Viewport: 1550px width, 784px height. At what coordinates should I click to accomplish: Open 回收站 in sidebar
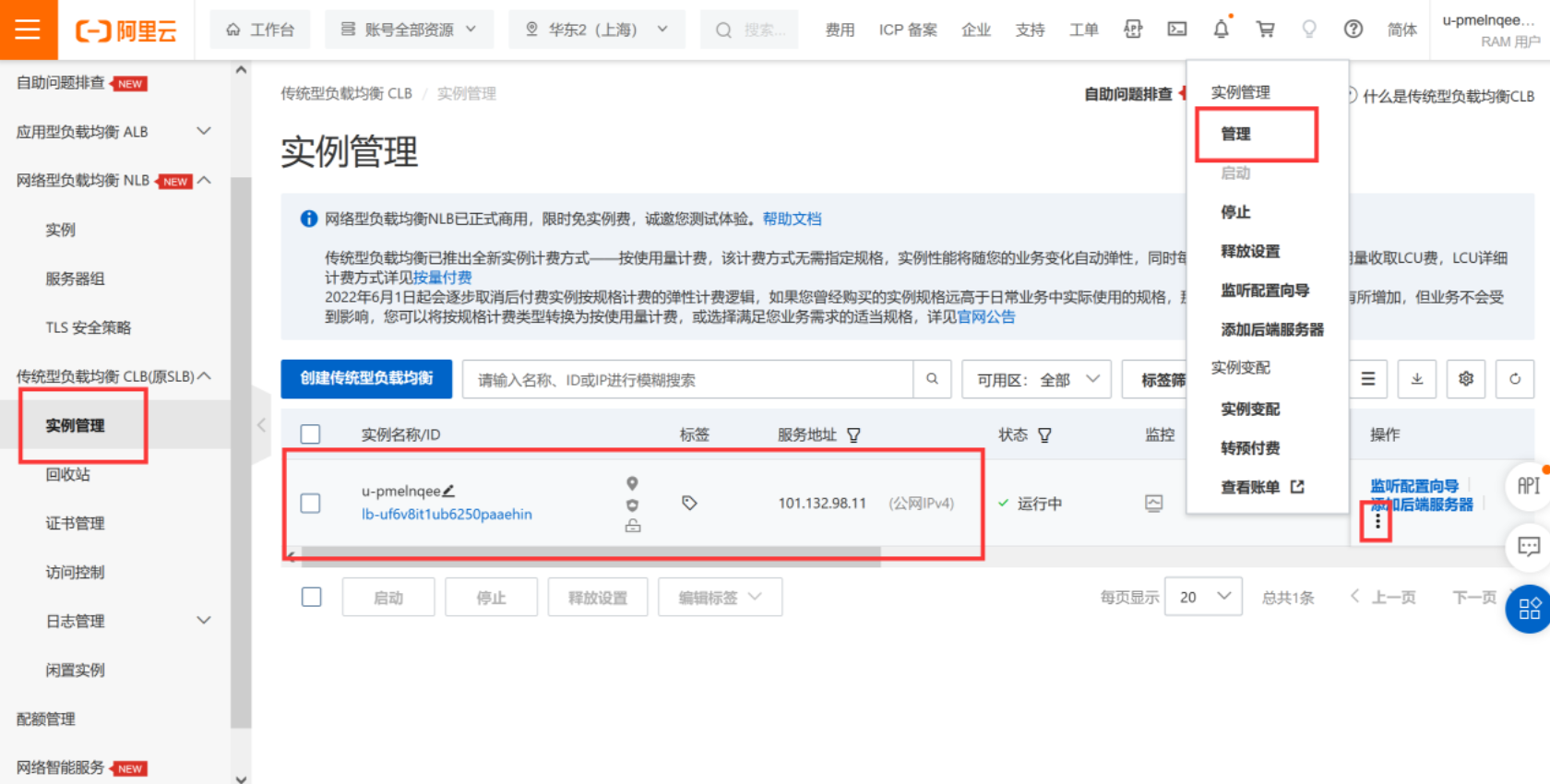coord(67,474)
